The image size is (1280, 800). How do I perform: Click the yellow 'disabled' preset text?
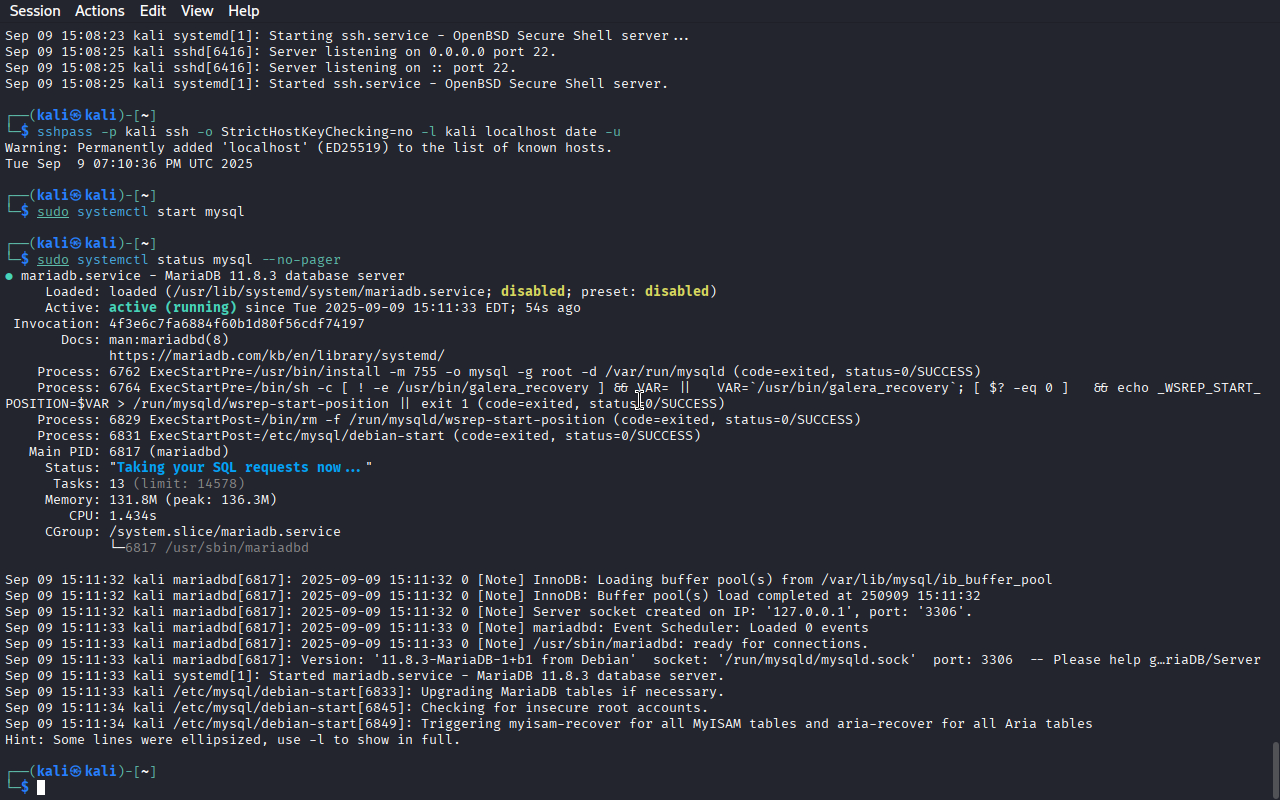[x=677, y=292]
